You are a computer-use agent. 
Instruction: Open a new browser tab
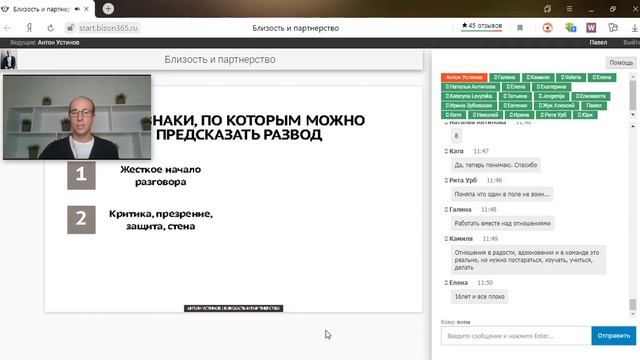click(x=108, y=9)
